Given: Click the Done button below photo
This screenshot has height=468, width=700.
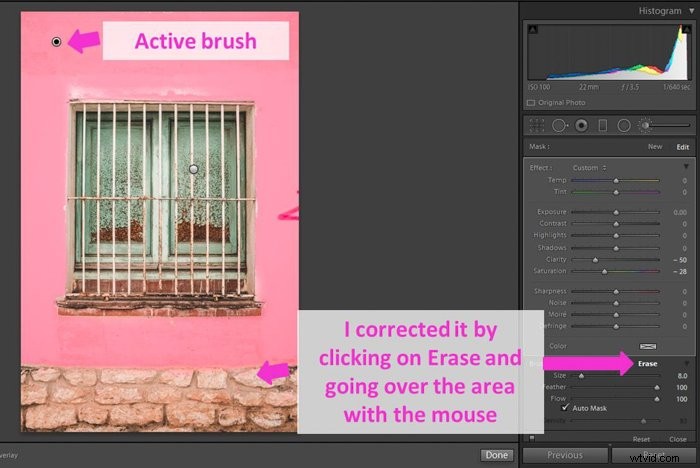Looking at the screenshot, I should 496,455.
